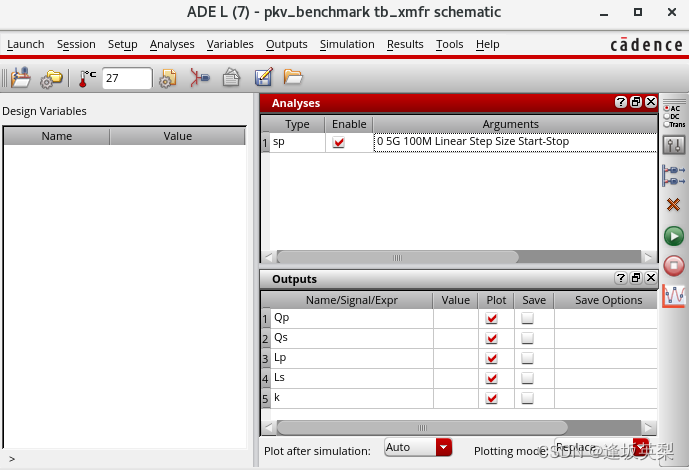Click the setup folder with gear icon
This screenshot has width=689, height=470.
pos(51,80)
